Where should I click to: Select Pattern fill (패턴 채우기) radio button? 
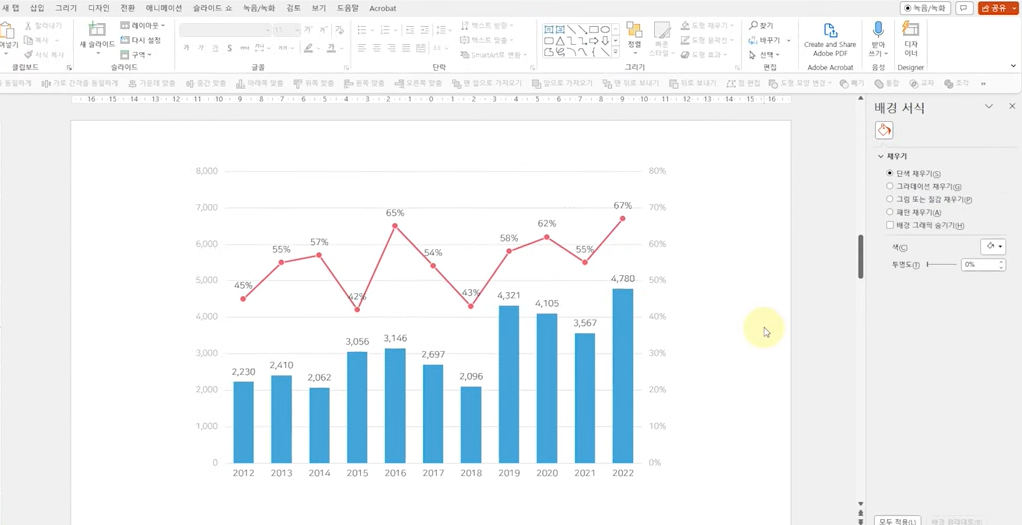tap(890, 212)
